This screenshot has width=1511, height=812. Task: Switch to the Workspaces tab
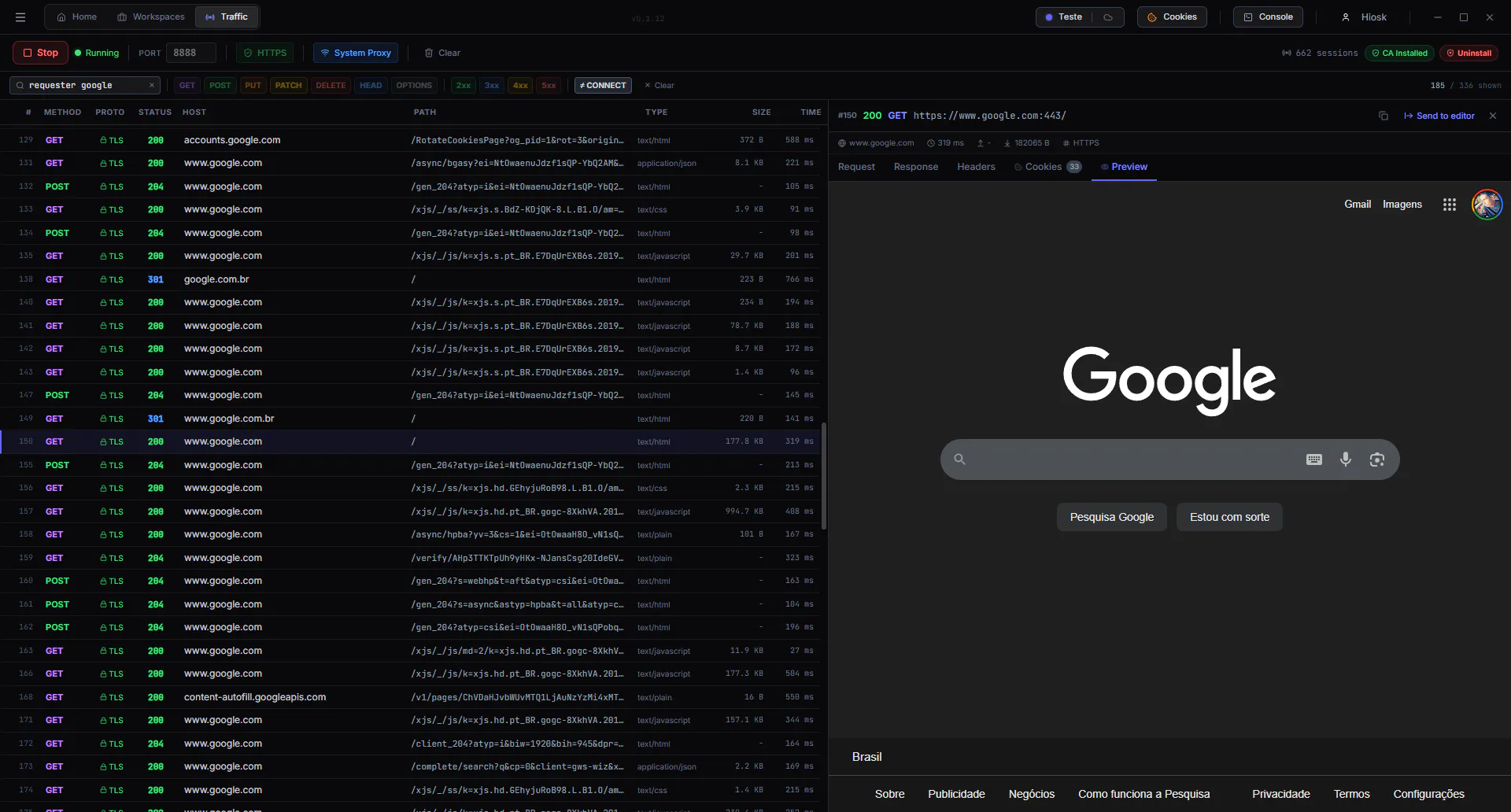[151, 17]
